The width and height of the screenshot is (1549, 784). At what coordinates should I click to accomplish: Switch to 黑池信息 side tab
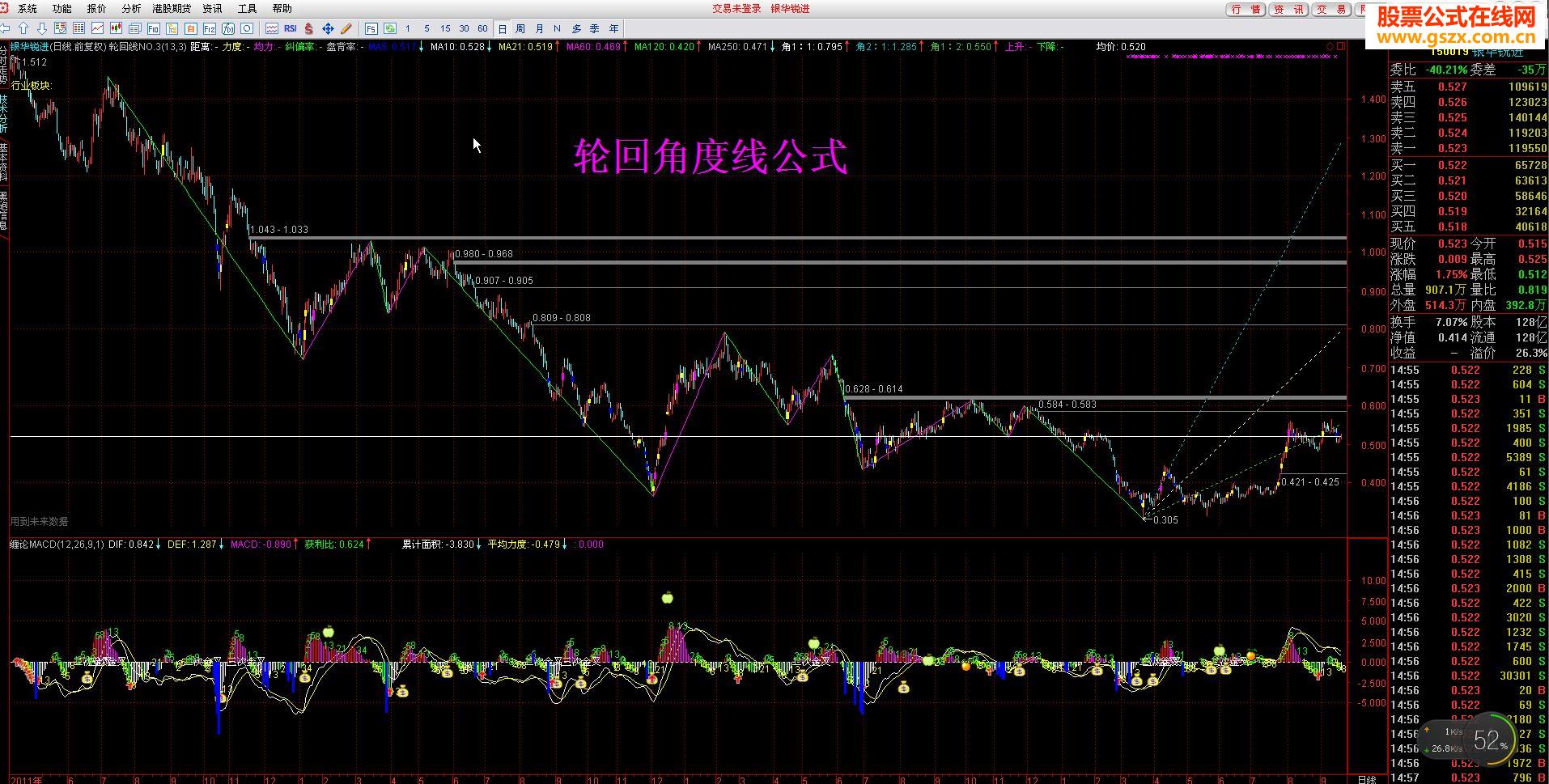4,210
